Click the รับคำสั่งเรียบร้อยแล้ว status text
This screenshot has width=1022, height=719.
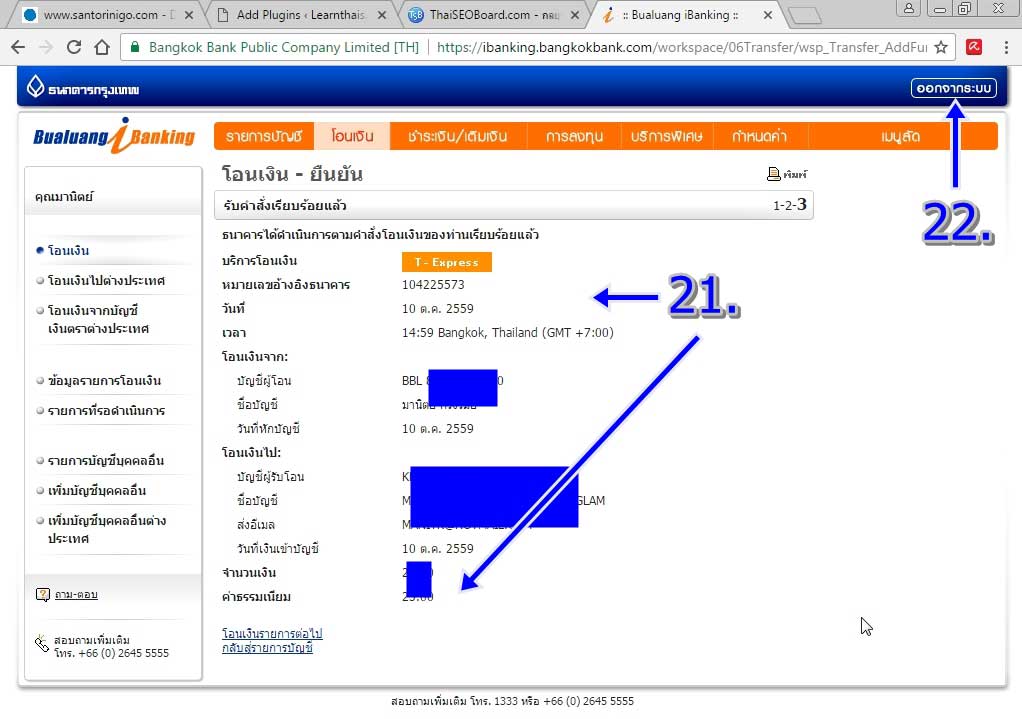tap(285, 205)
